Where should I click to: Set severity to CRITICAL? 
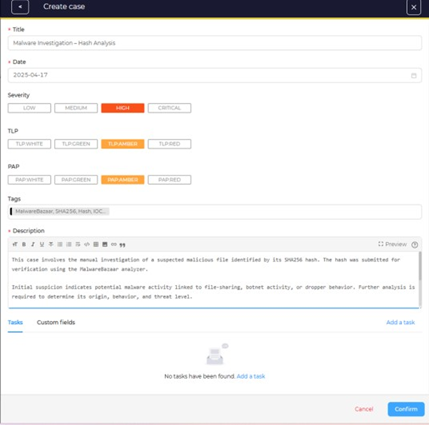point(169,108)
